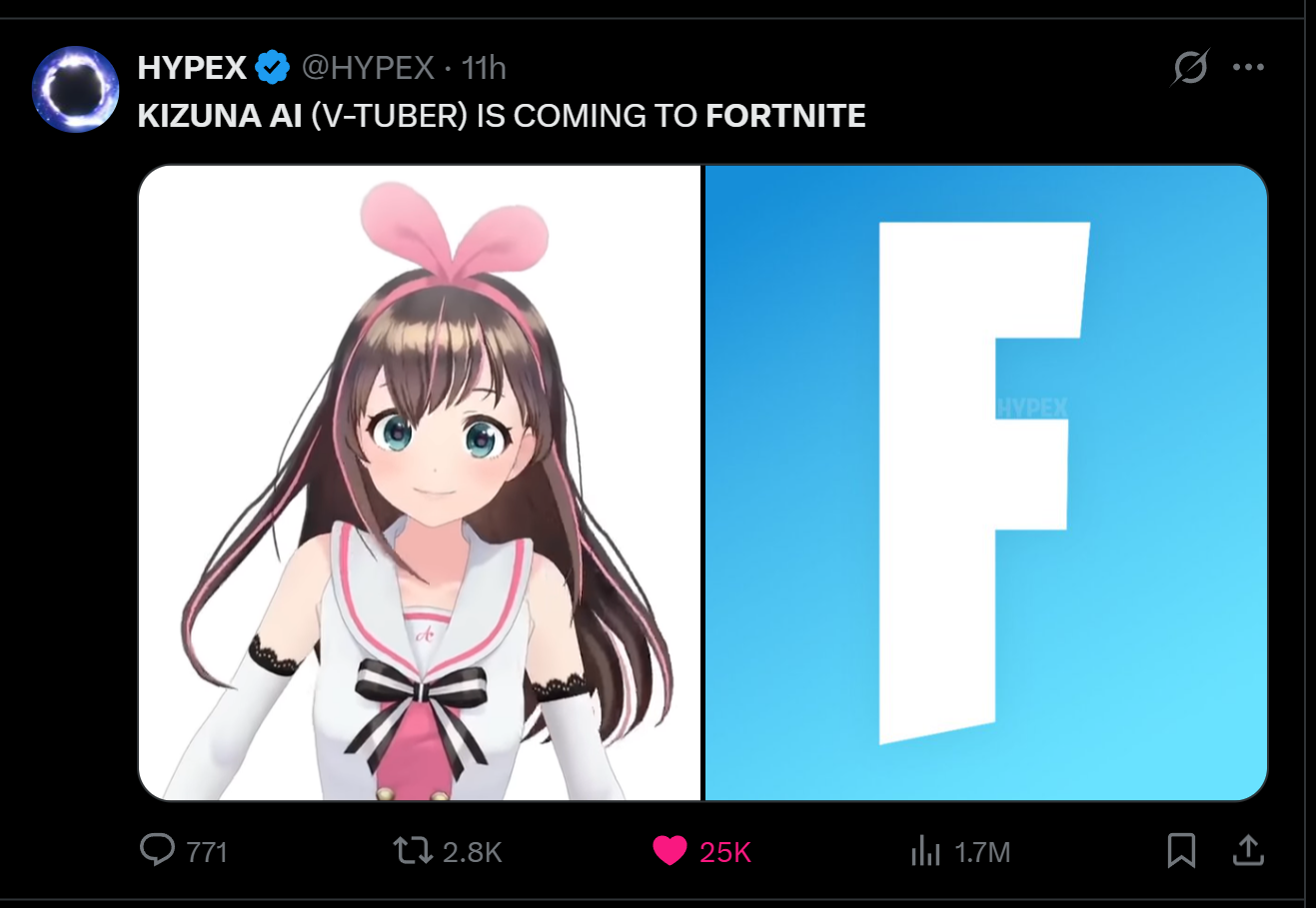Click the Grok explain-post icon
Image resolution: width=1316 pixels, height=908 pixels.
pos(1190,68)
